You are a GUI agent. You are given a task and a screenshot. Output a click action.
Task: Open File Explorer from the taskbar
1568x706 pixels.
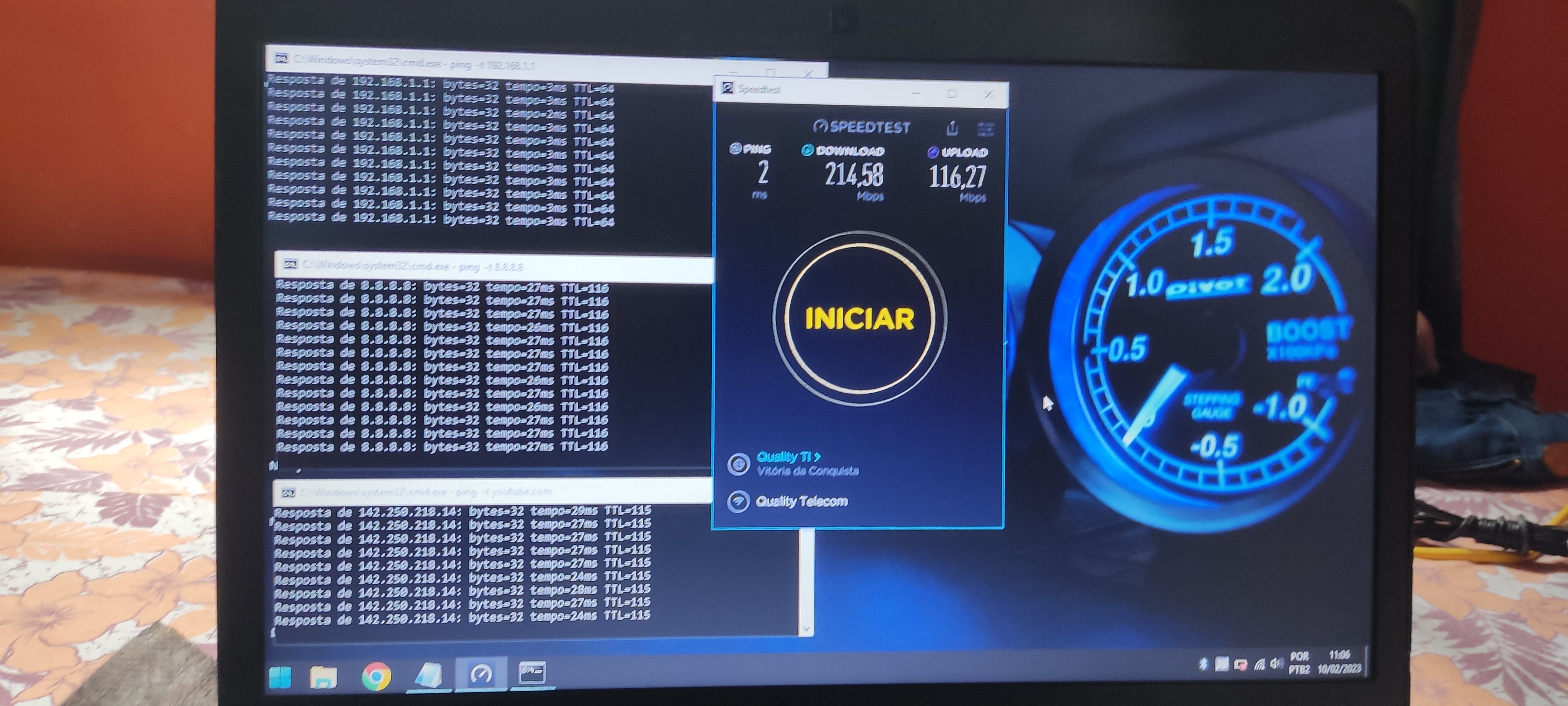323,677
